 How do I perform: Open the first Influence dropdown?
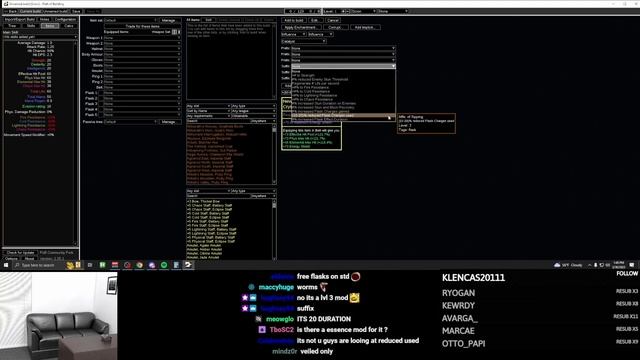[293, 34]
